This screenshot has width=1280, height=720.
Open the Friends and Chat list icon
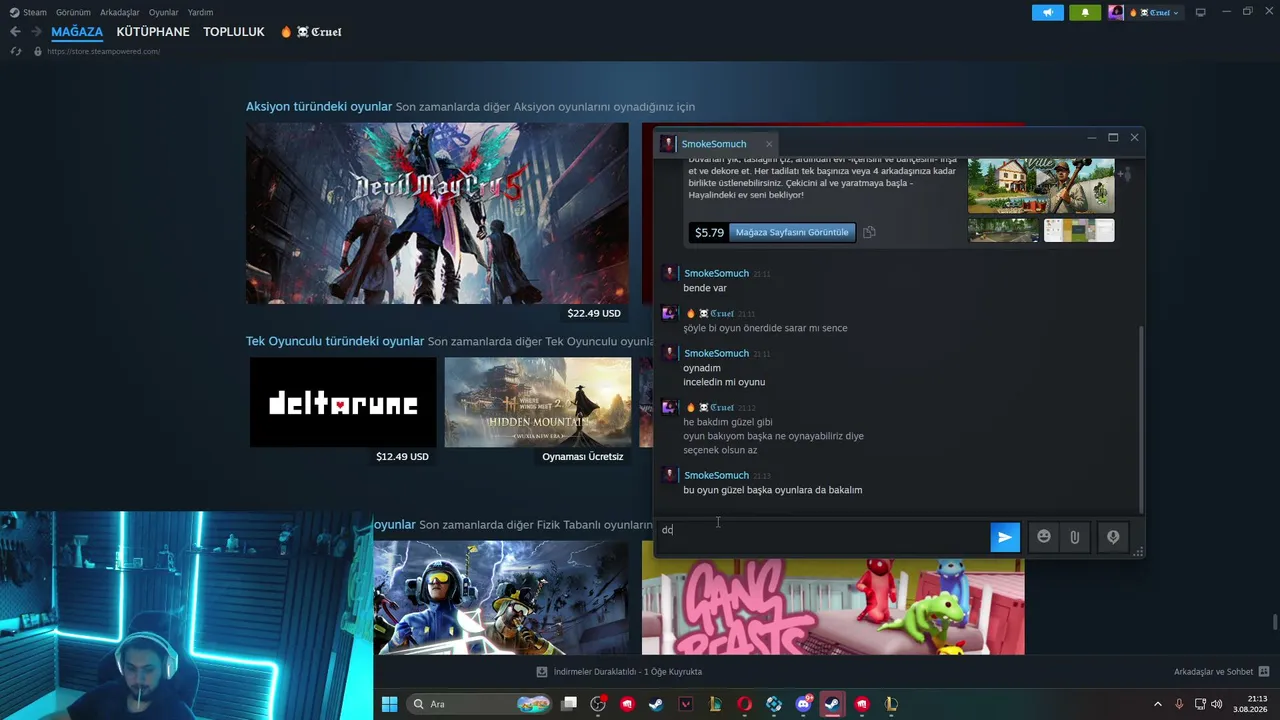(1264, 672)
